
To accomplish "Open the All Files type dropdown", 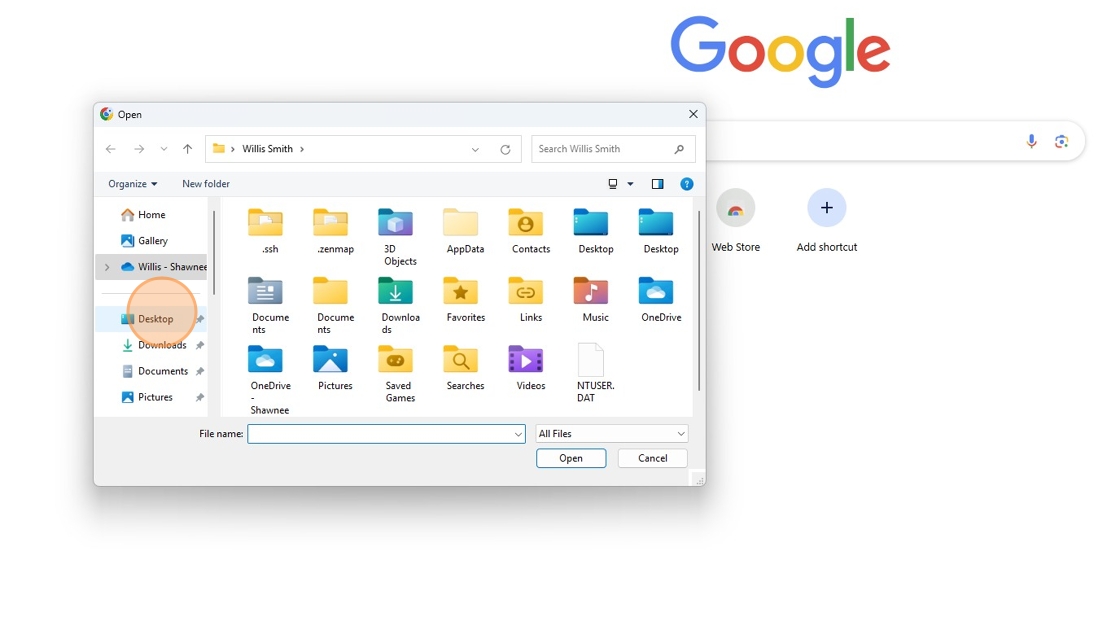I will tap(611, 434).
